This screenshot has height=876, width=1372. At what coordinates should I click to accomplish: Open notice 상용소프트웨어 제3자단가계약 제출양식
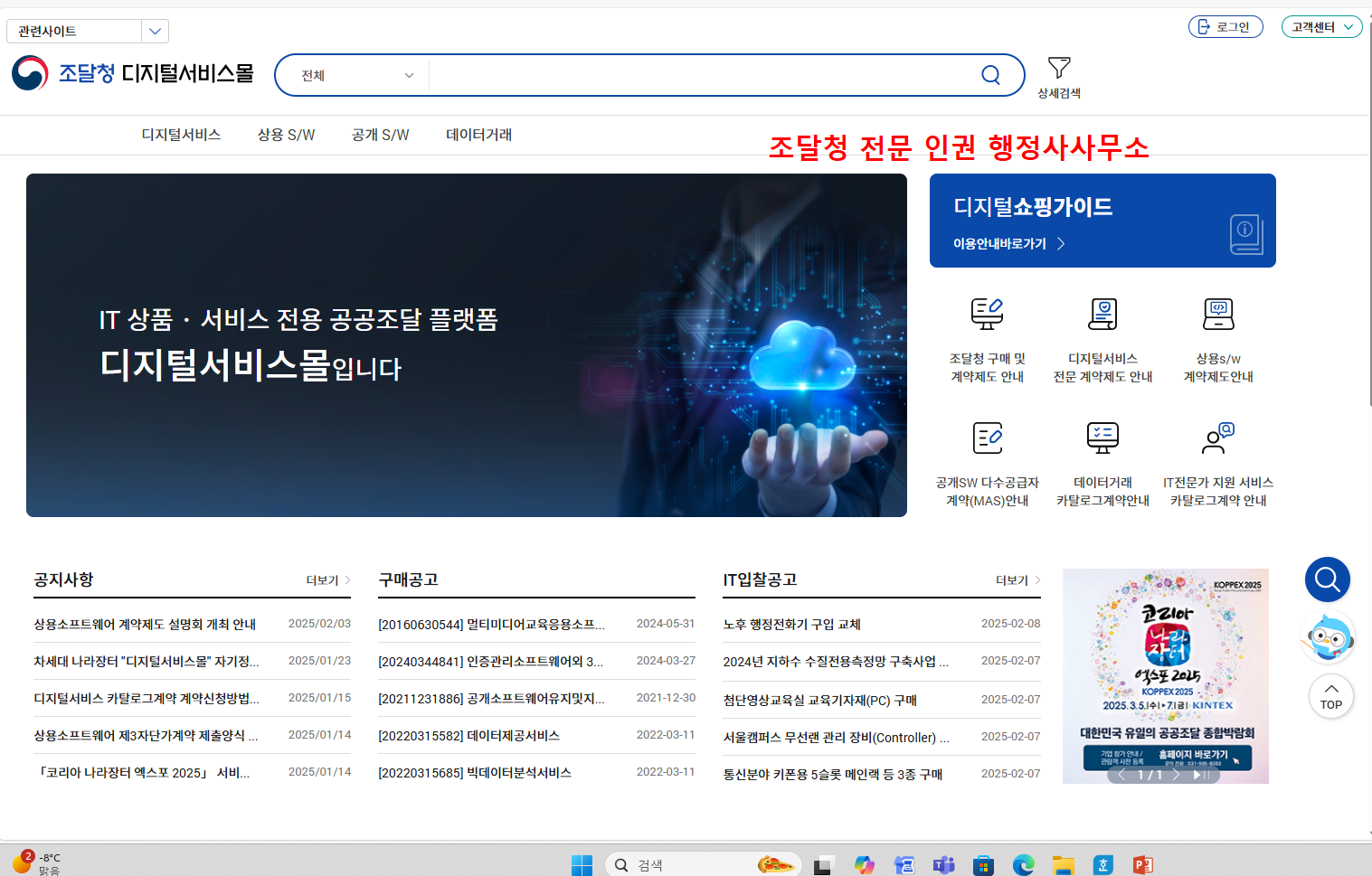pos(146,736)
